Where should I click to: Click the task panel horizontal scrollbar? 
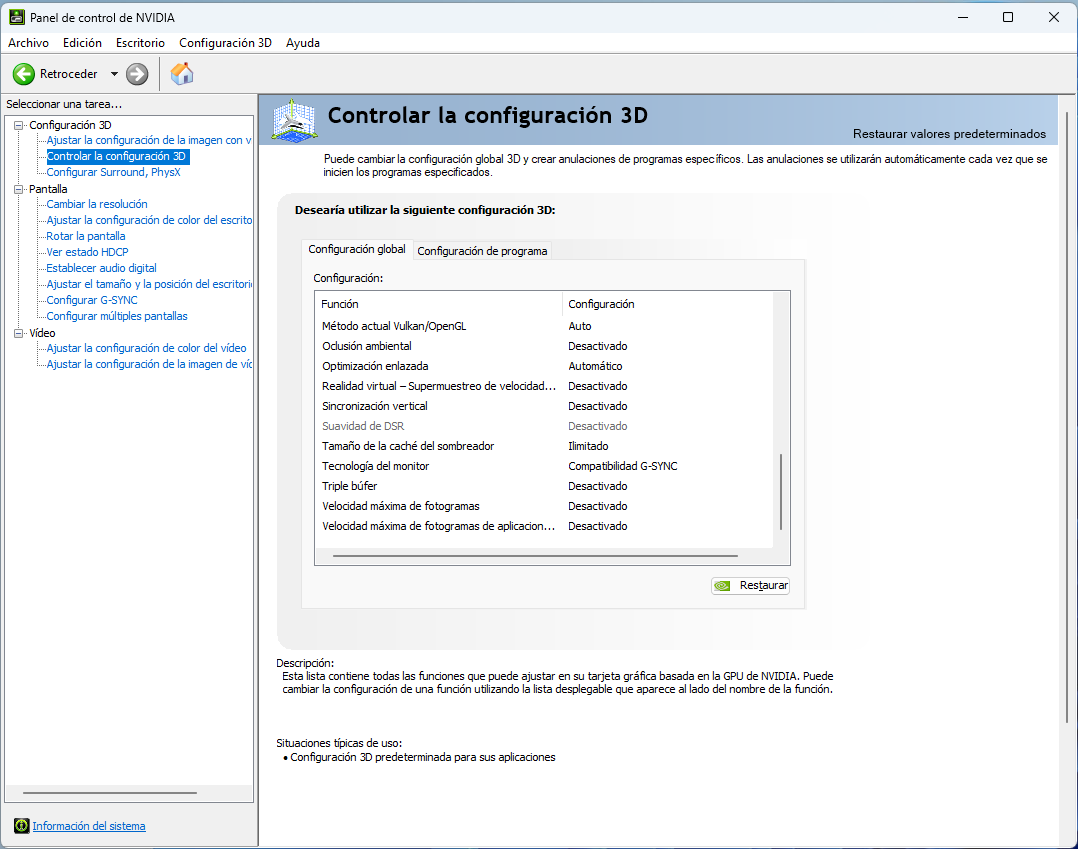pyautogui.click(x=110, y=793)
